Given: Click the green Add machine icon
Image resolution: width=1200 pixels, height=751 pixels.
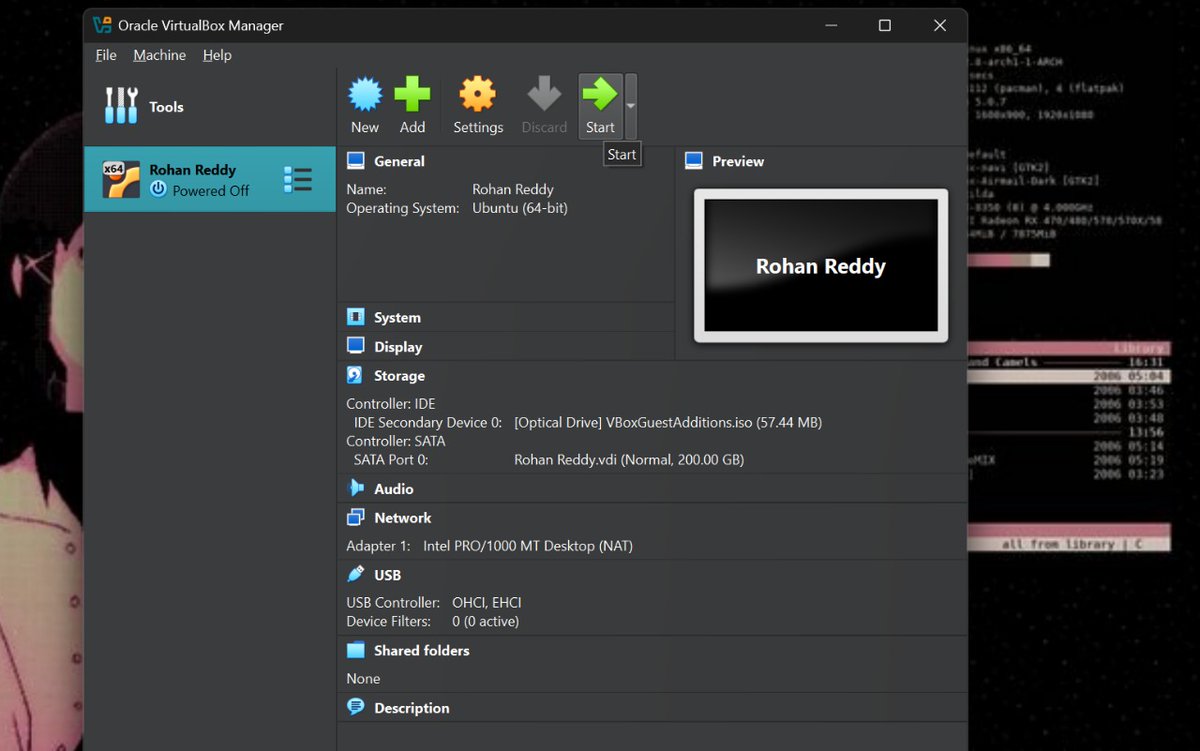Looking at the screenshot, I should 412,95.
